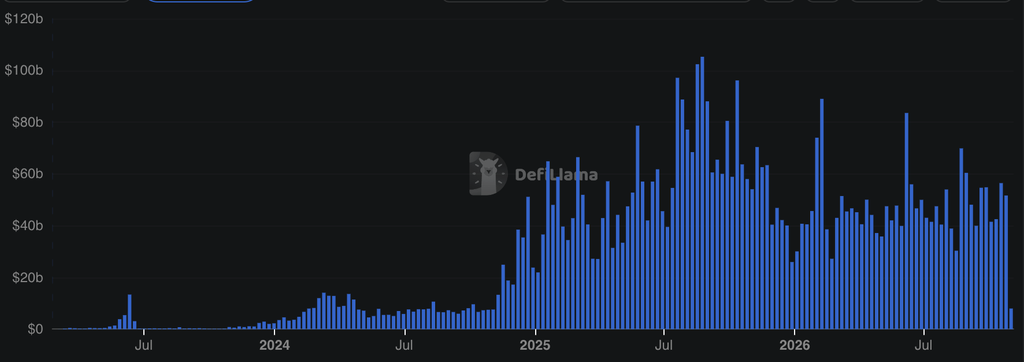
Task: Click the $120b y-axis label
Action: (x=25, y=19)
